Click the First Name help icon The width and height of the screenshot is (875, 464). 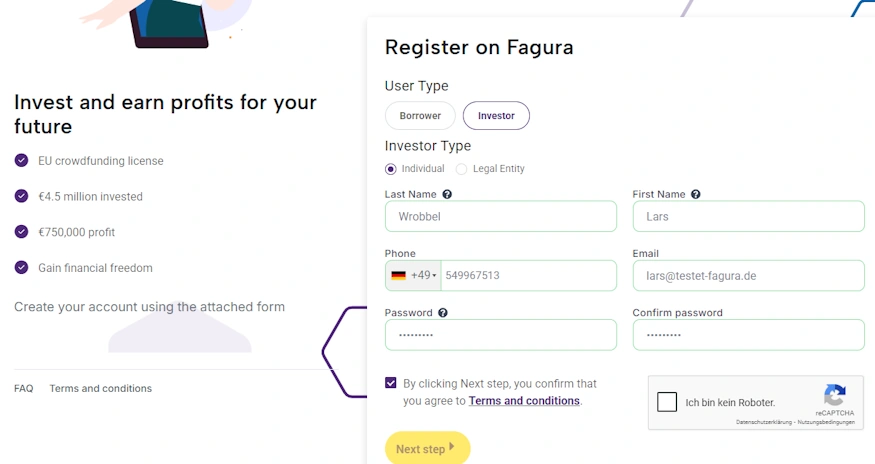696,194
